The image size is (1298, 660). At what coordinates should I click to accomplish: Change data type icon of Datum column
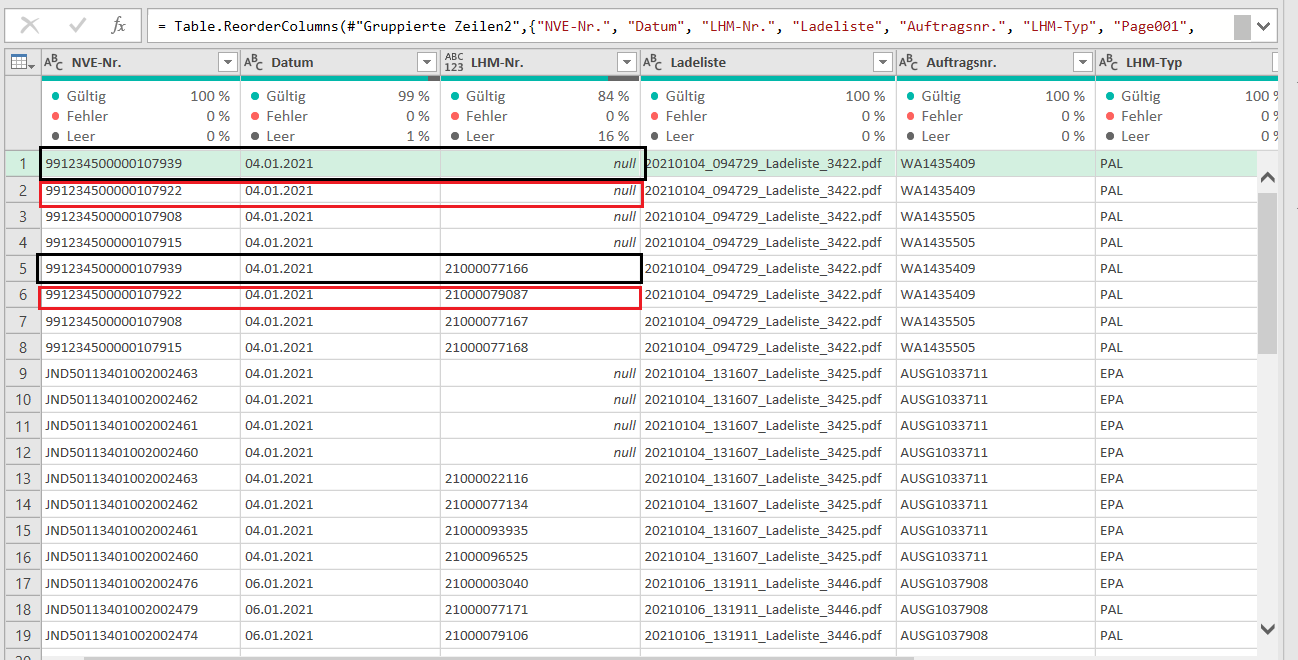tap(254, 62)
